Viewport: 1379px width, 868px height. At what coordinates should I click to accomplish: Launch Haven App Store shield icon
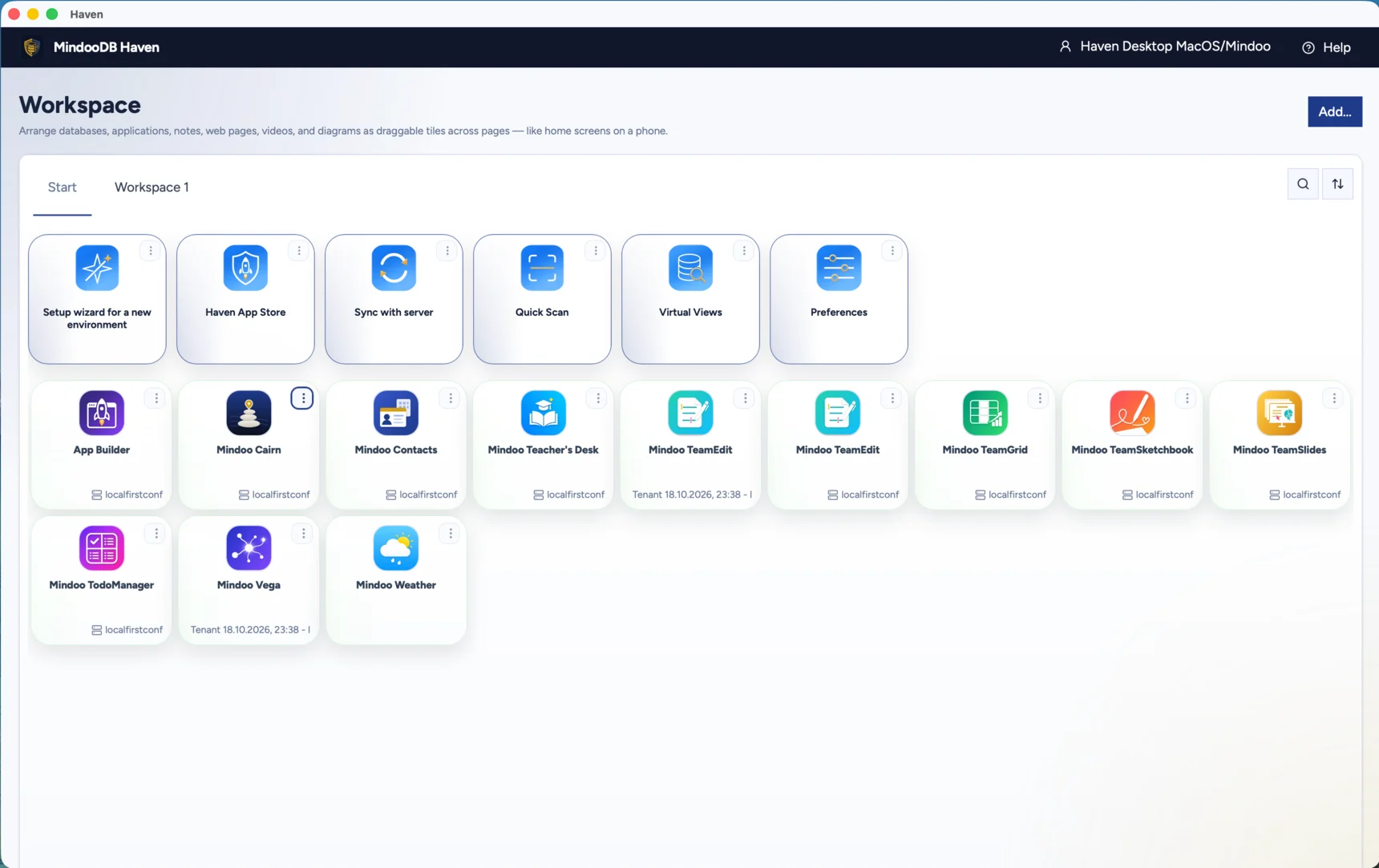click(245, 268)
